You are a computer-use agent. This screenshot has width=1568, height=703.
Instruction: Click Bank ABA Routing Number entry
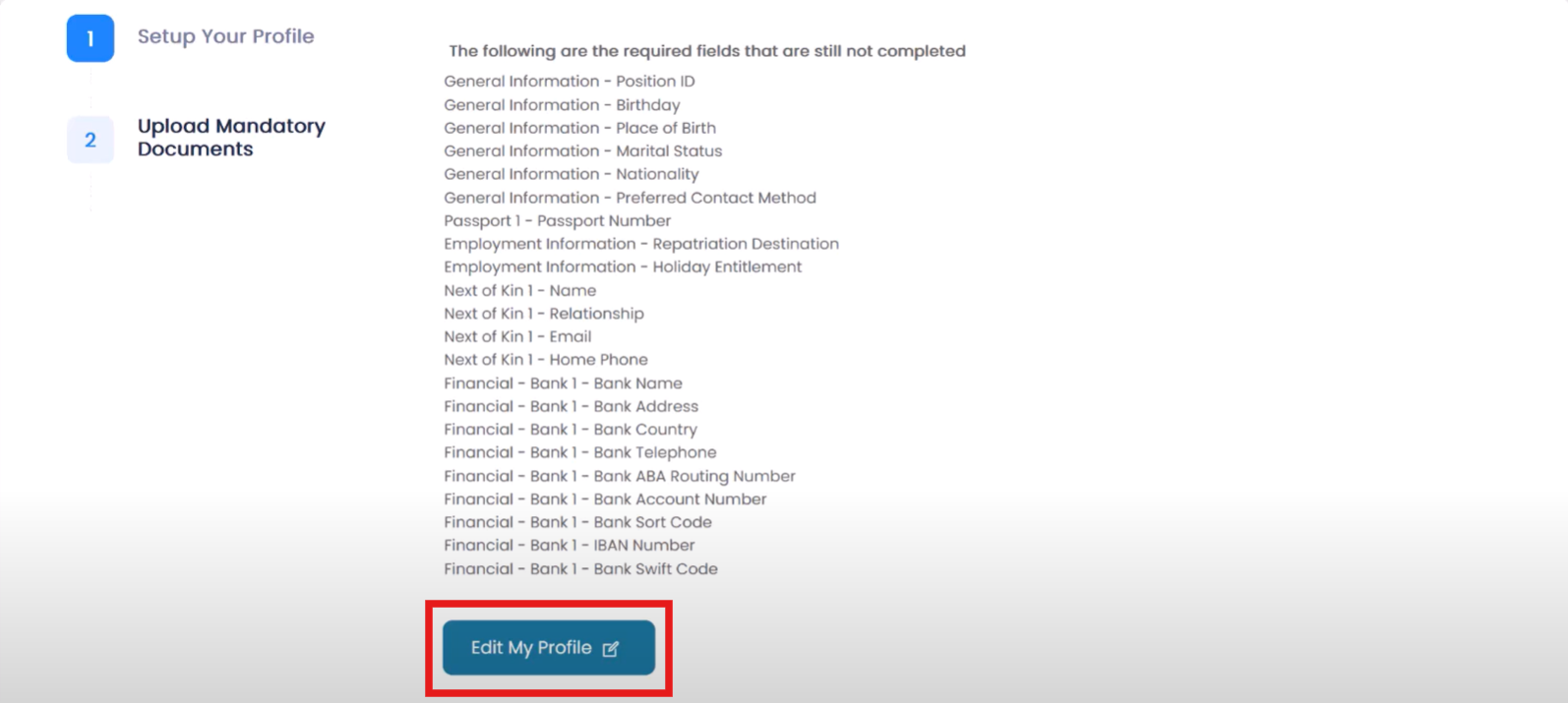pos(620,476)
